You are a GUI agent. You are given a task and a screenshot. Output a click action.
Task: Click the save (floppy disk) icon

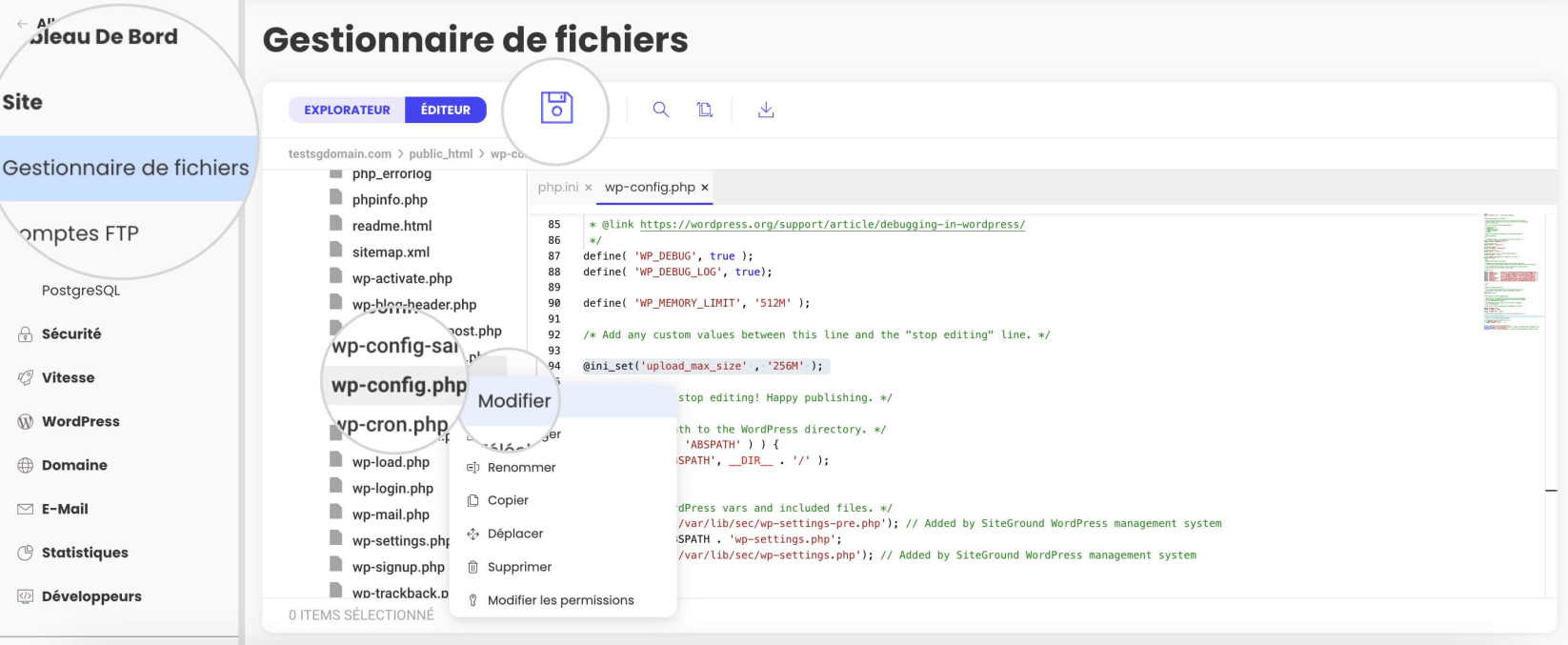(x=556, y=108)
